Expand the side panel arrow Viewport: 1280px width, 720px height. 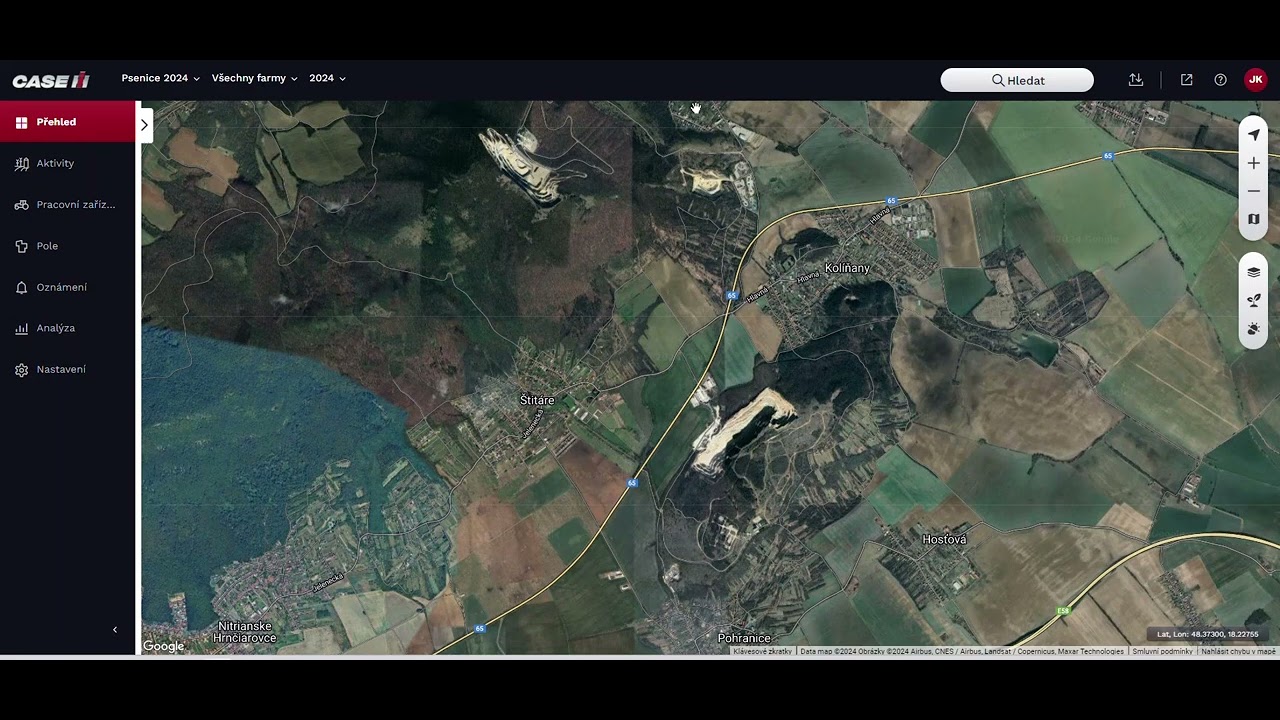(x=145, y=125)
